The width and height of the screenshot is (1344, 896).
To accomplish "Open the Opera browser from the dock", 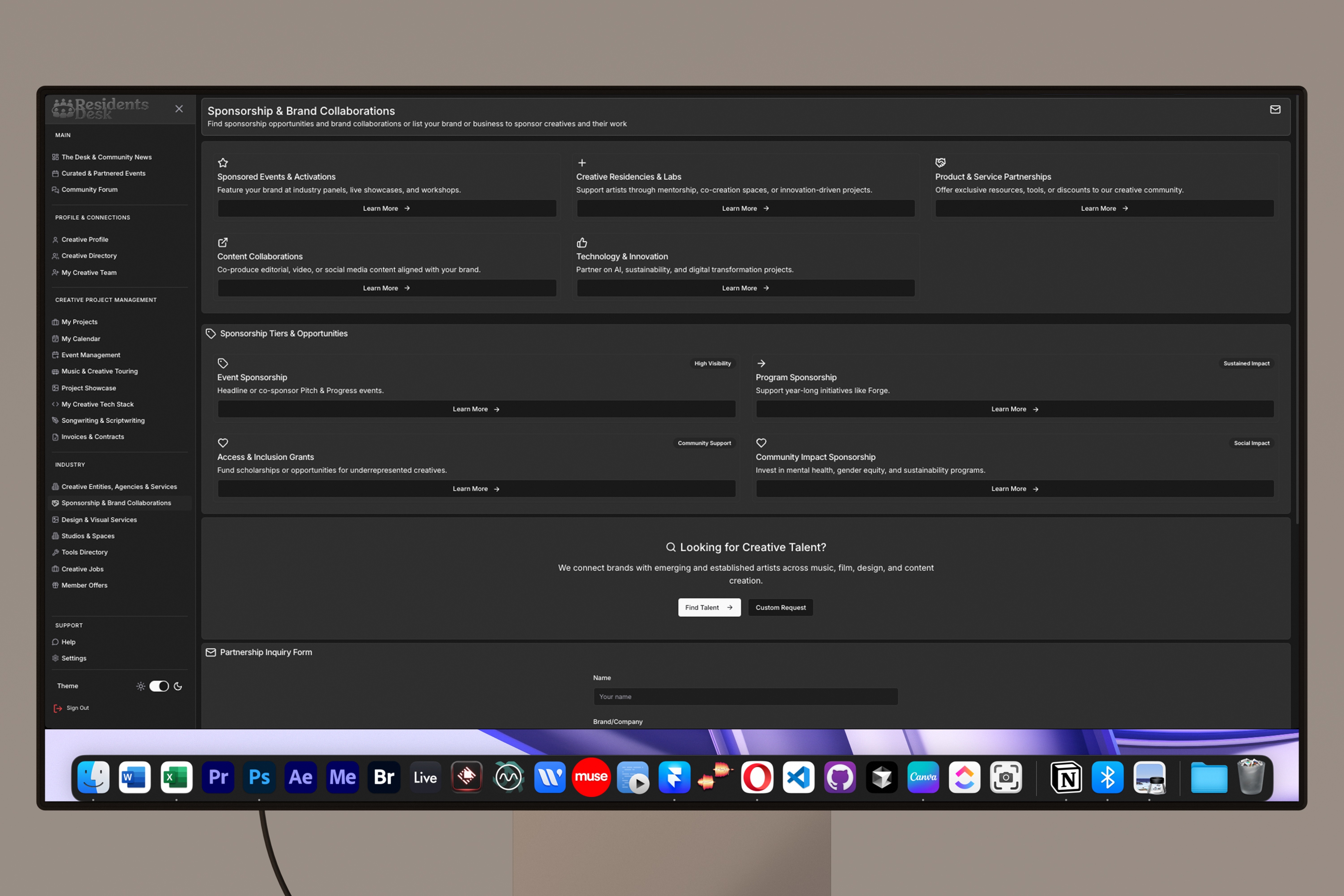I will click(x=757, y=777).
